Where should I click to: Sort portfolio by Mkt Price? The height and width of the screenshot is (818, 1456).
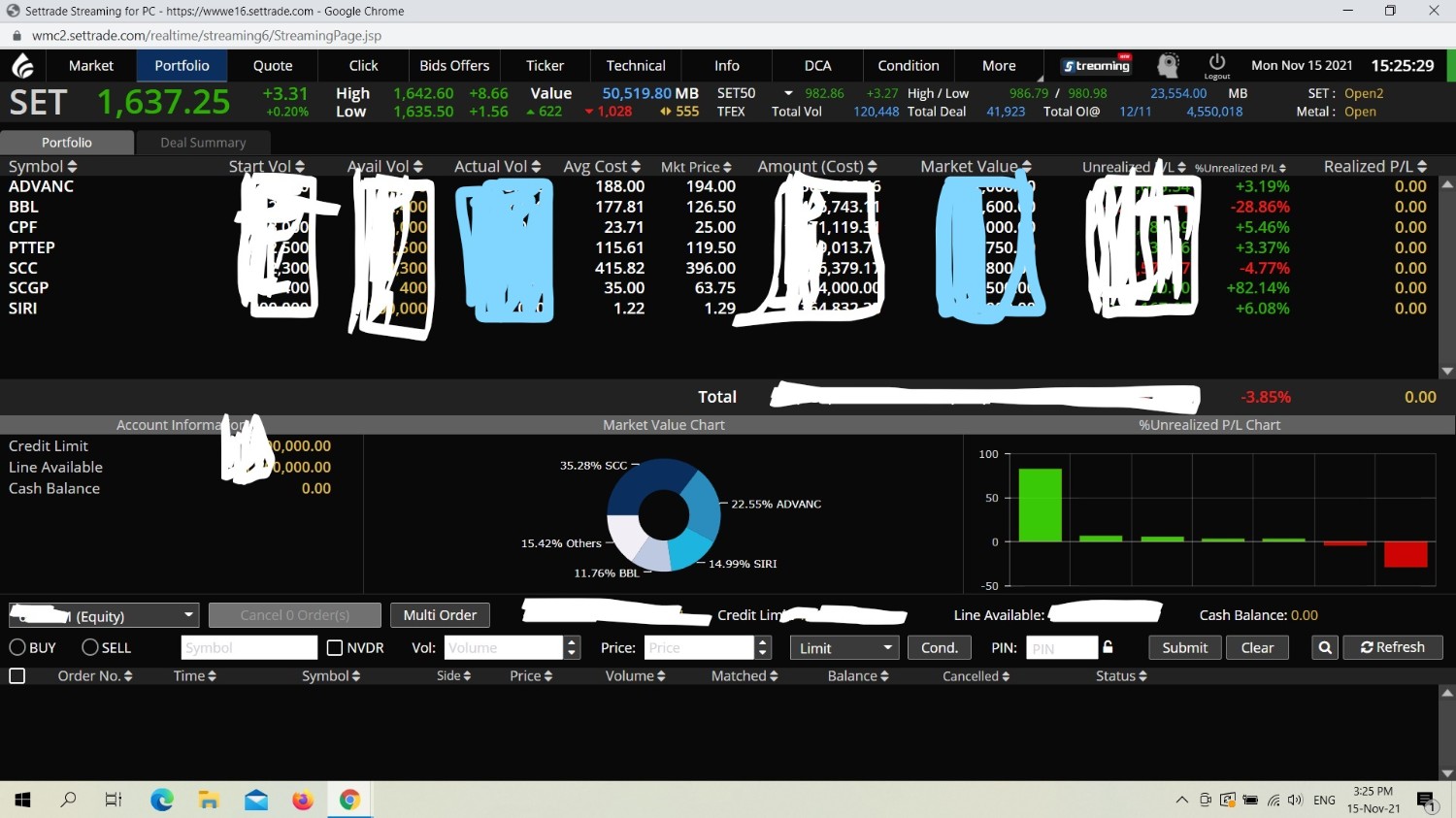tap(727, 168)
